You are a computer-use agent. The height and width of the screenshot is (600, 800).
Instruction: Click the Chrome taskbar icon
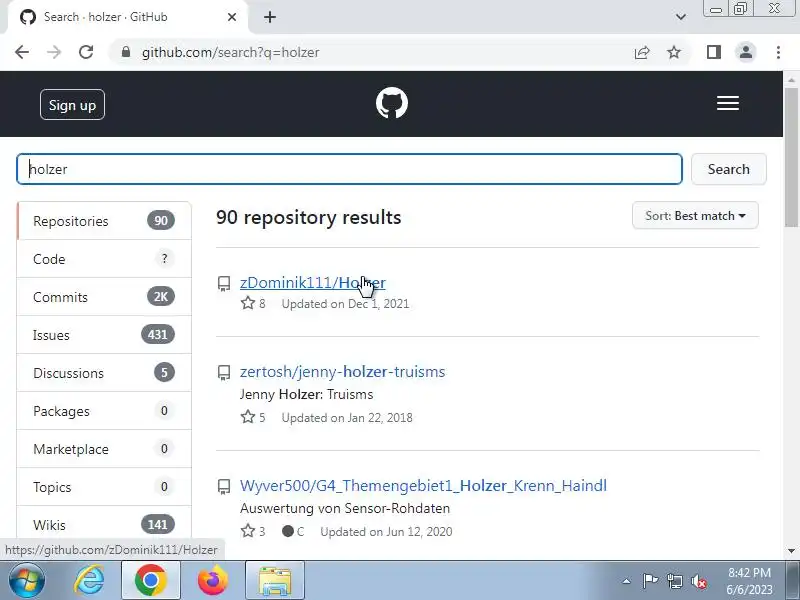pos(151,581)
